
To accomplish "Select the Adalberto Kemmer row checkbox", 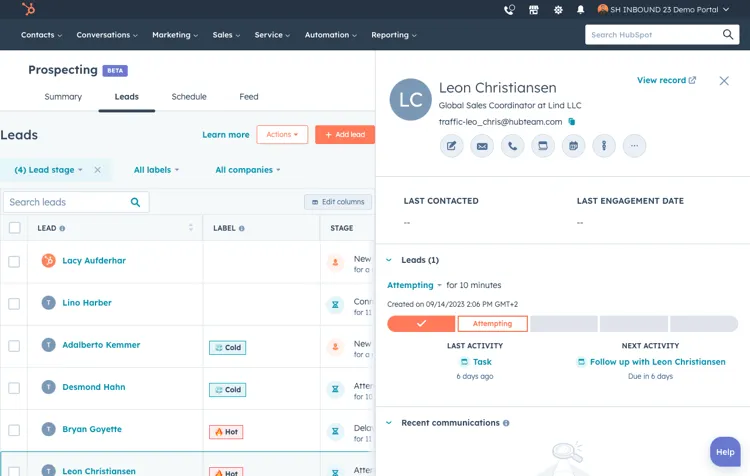I will [14, 345].
